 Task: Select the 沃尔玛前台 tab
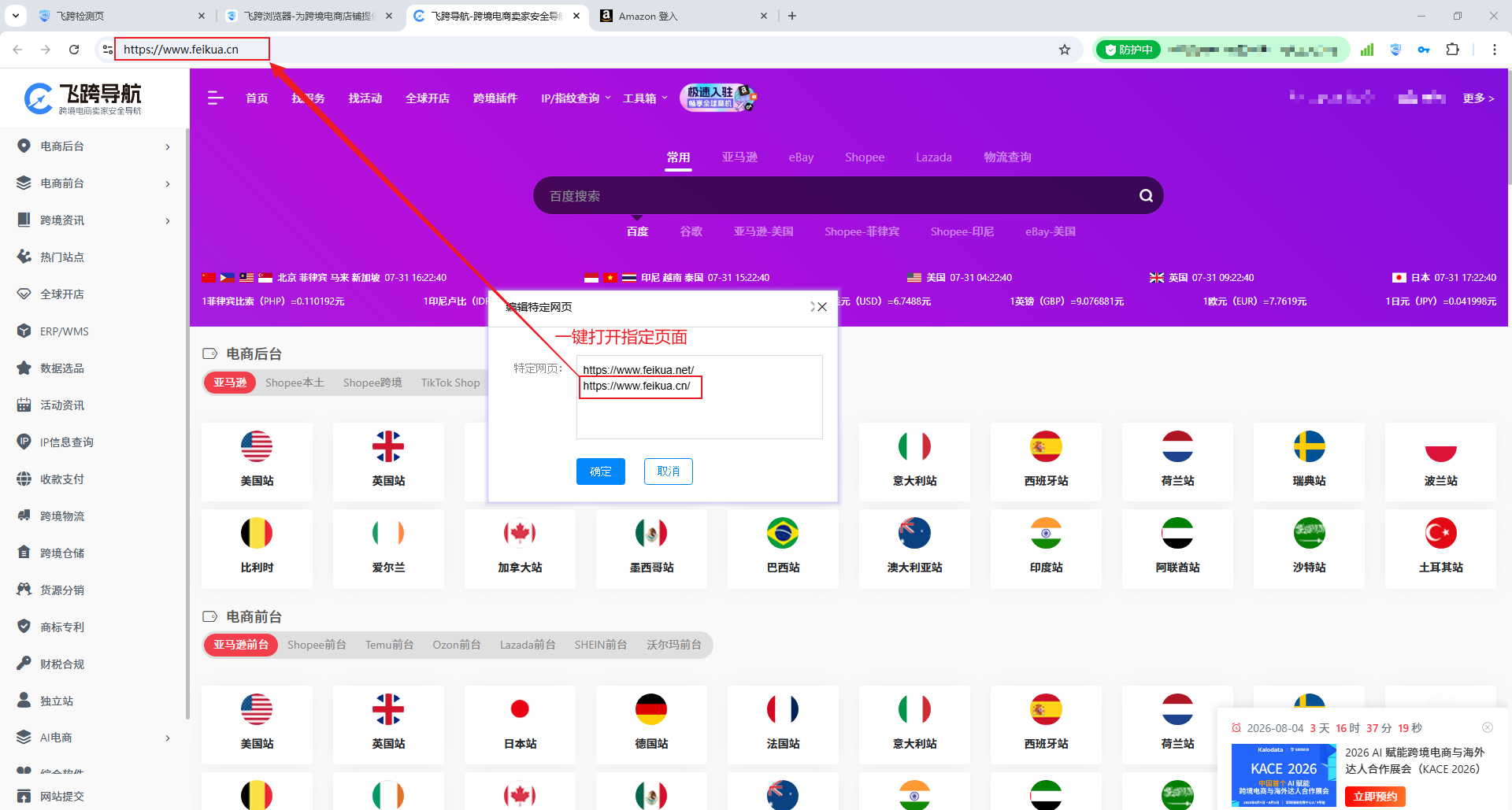coord(674,645)
